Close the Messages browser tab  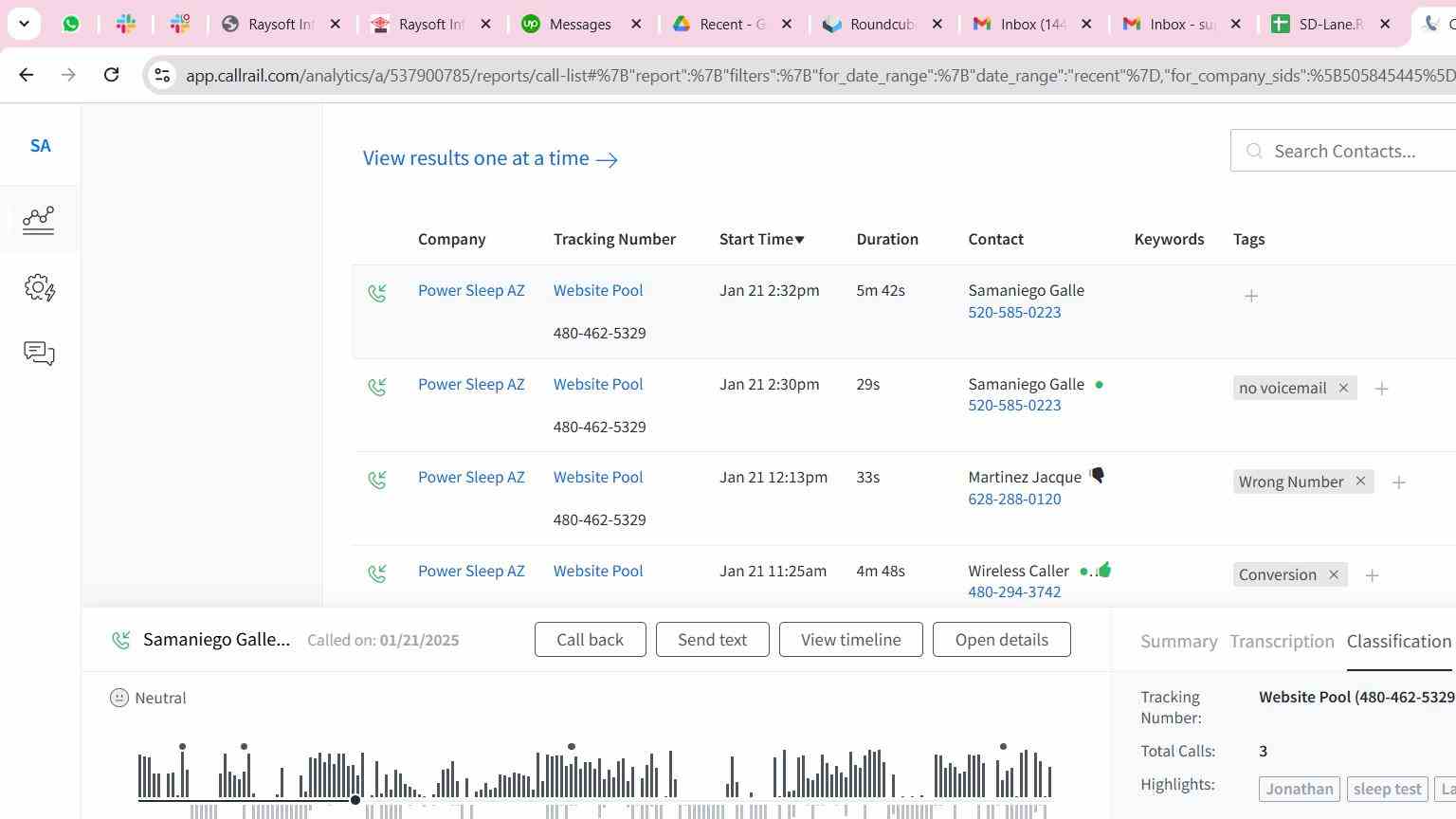coord(637,24)
